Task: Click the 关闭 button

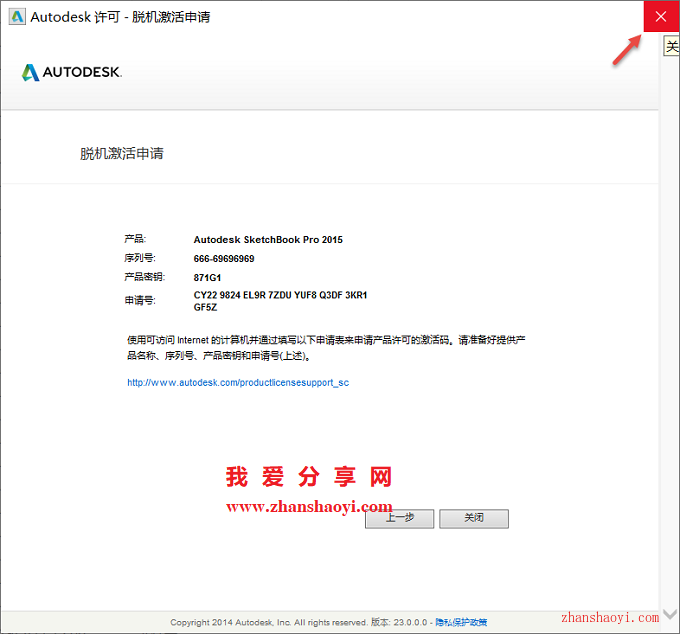Action: 474,518
